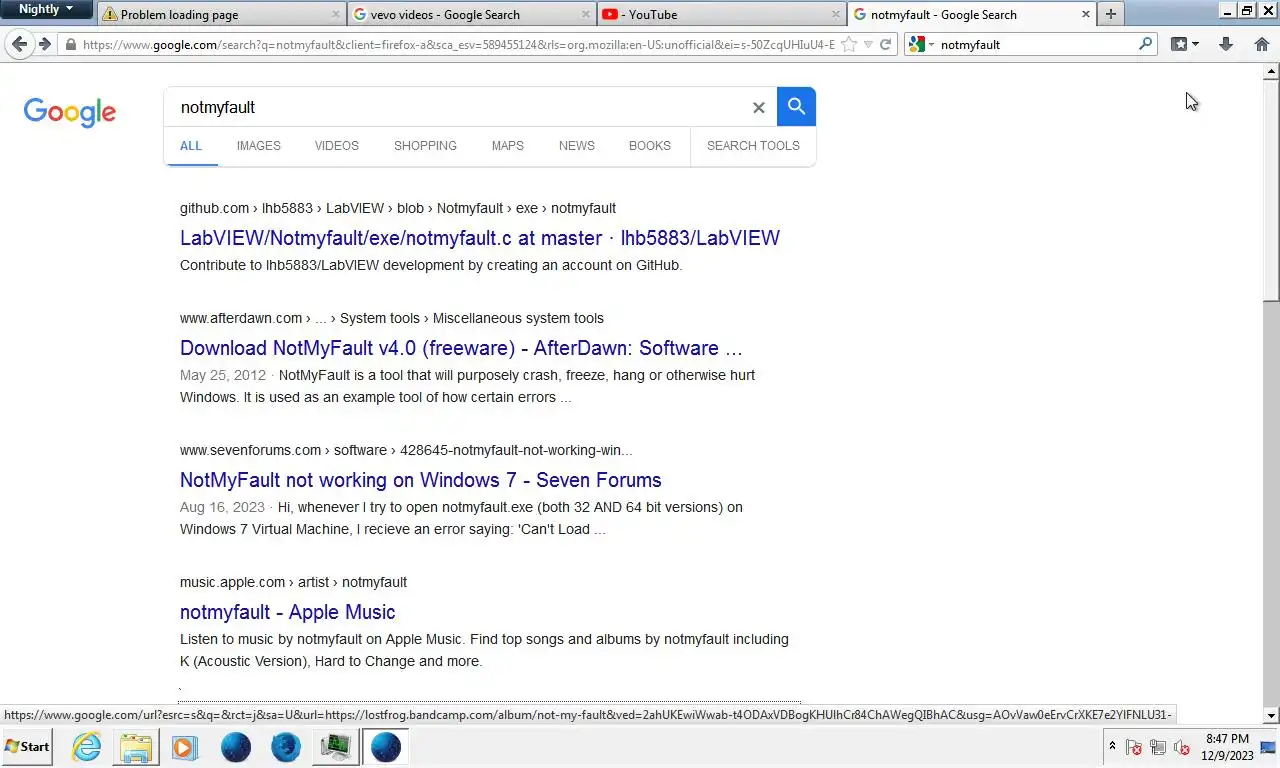Open the muted volume tray icon

(x=1181, y=747)
